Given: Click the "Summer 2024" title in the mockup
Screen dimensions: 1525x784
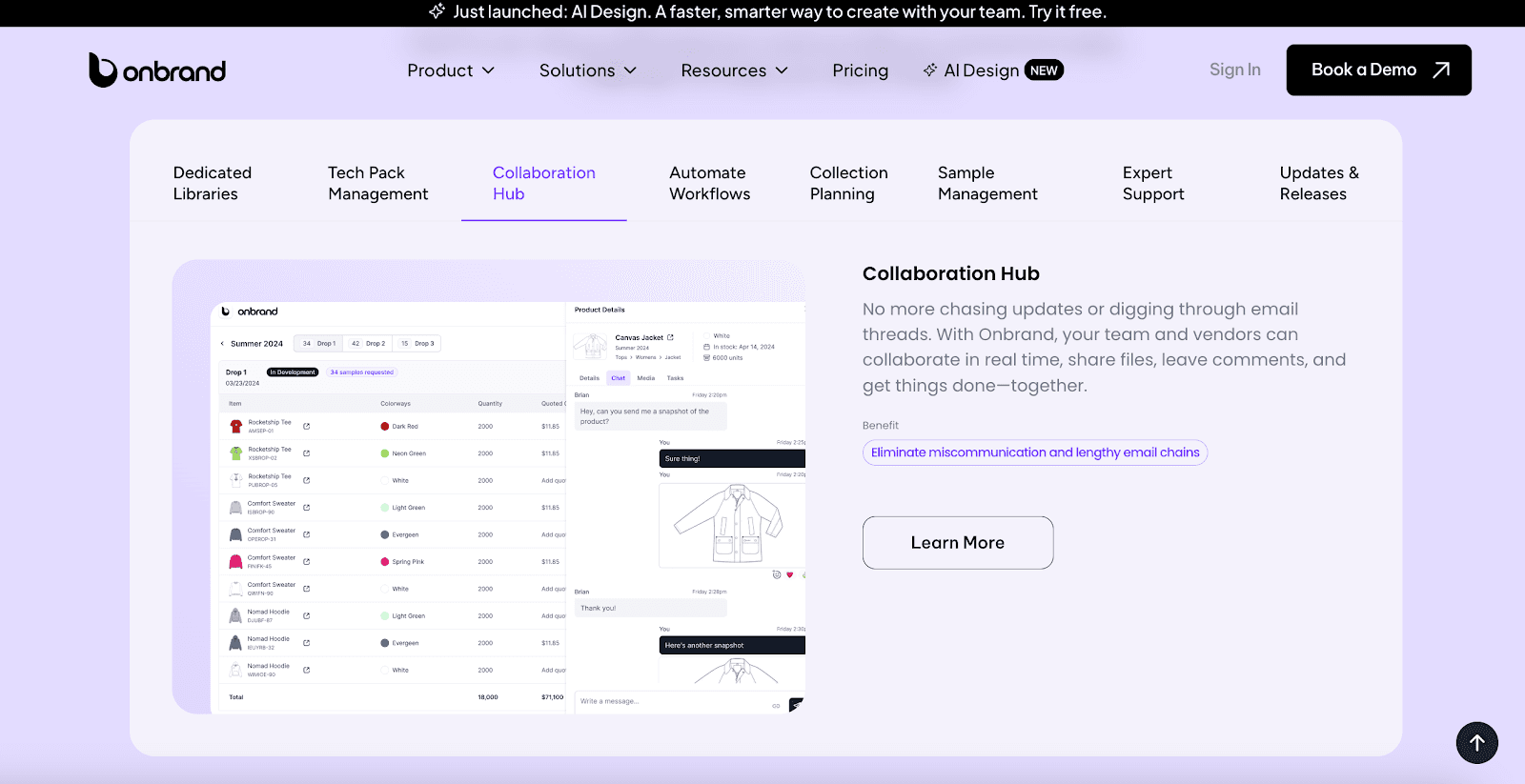Looking at the screenshot, I should point(256,344).
